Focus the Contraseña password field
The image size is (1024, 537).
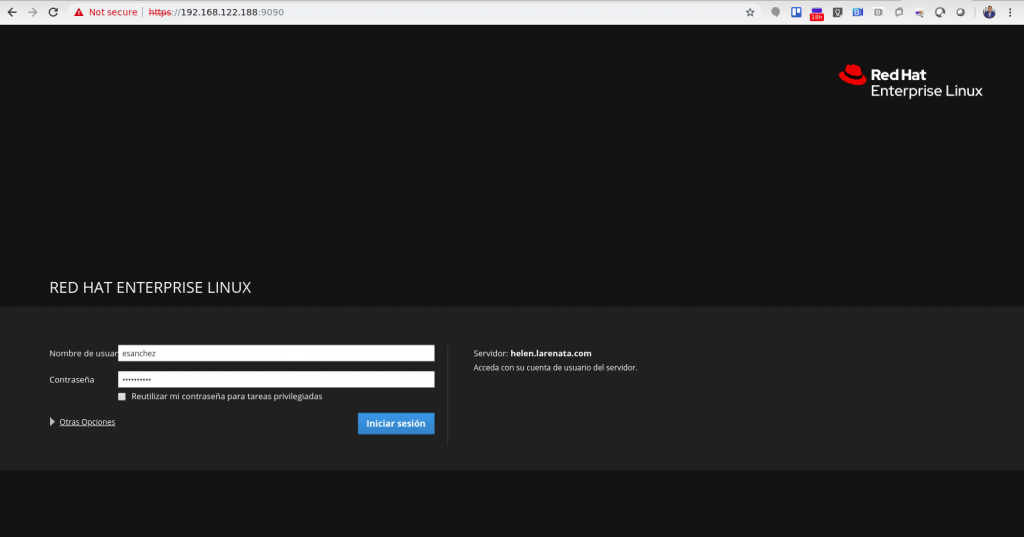276,380
